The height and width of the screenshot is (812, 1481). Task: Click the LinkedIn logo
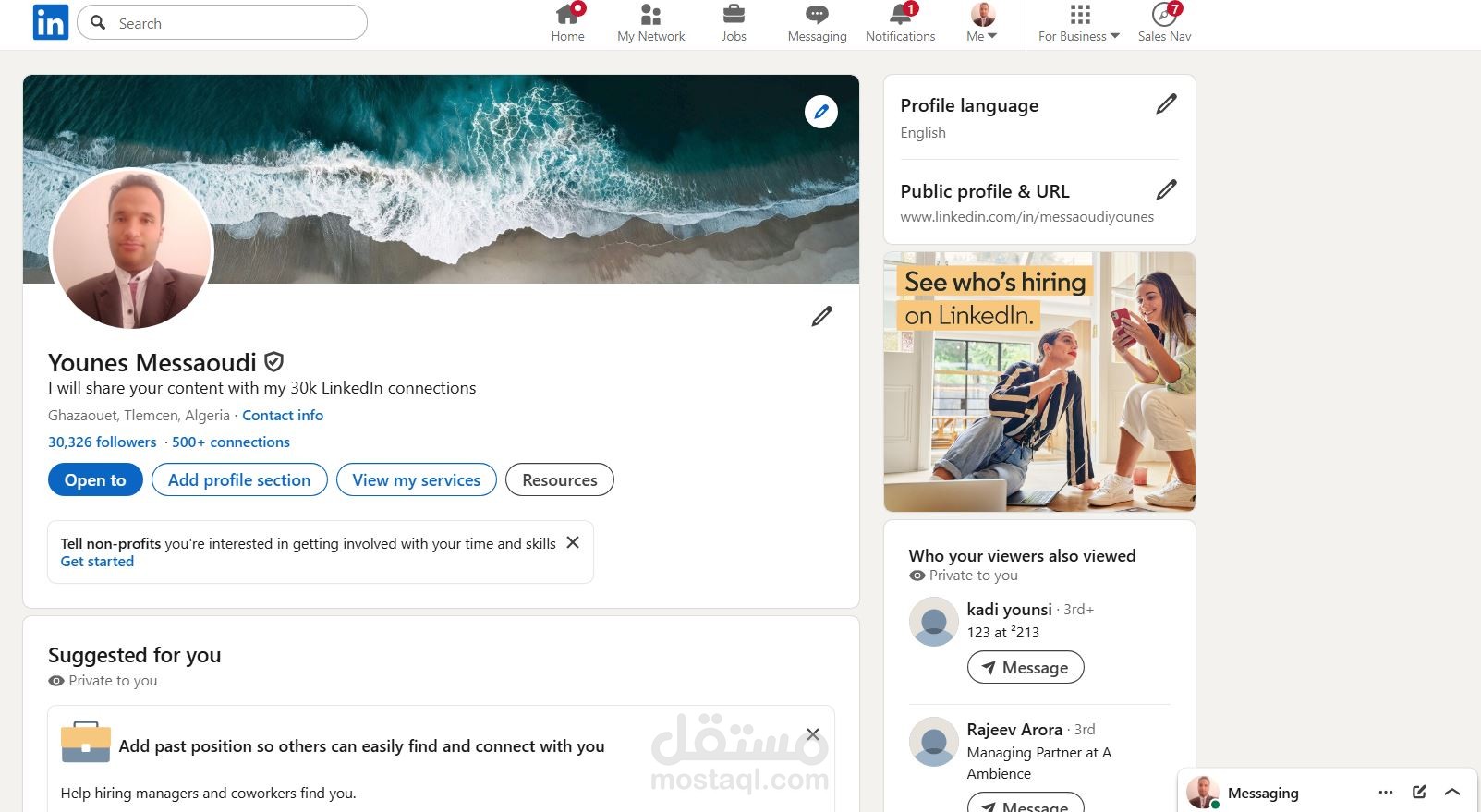point(50,22)
